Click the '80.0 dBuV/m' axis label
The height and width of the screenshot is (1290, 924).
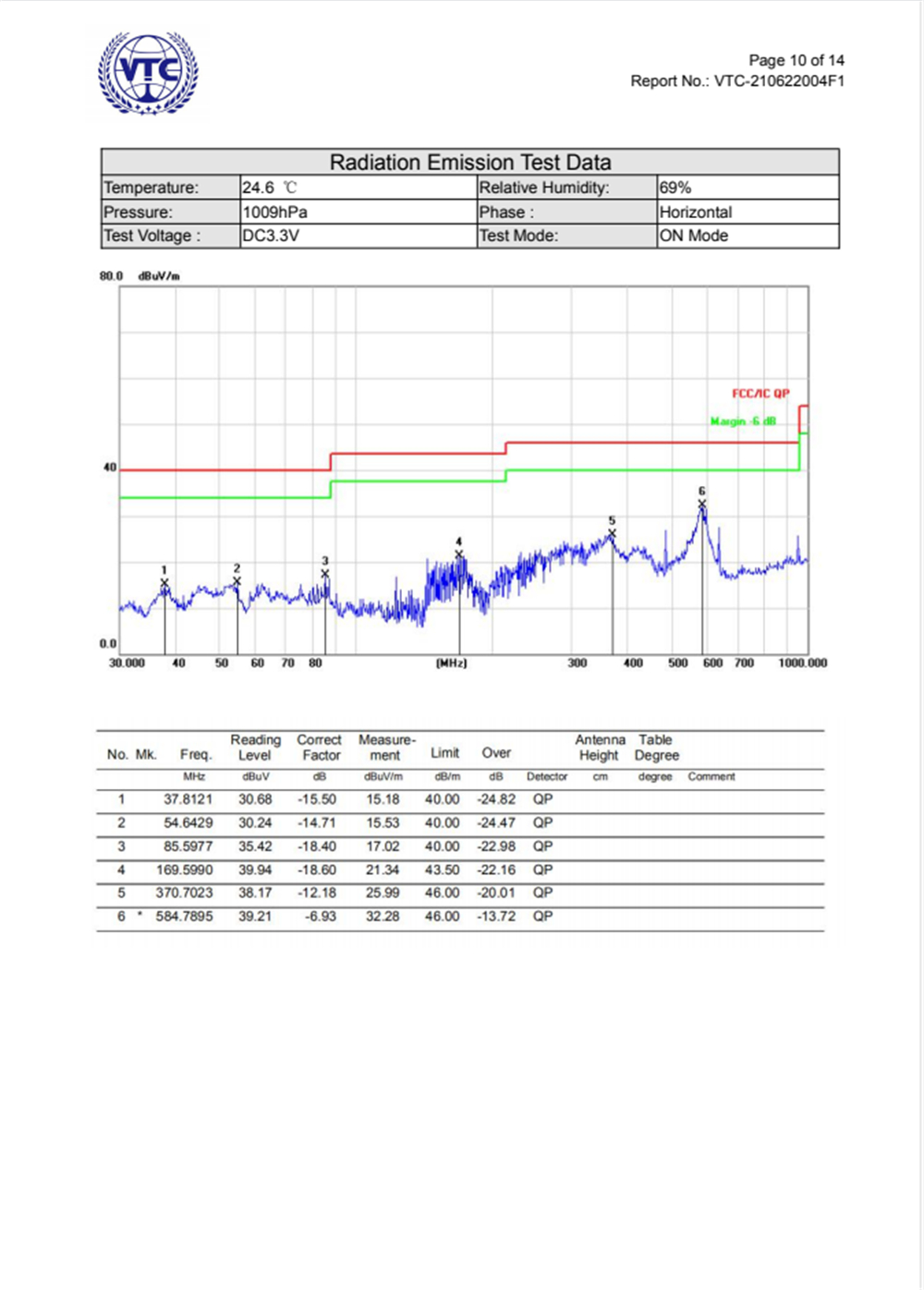coord(140,275)
